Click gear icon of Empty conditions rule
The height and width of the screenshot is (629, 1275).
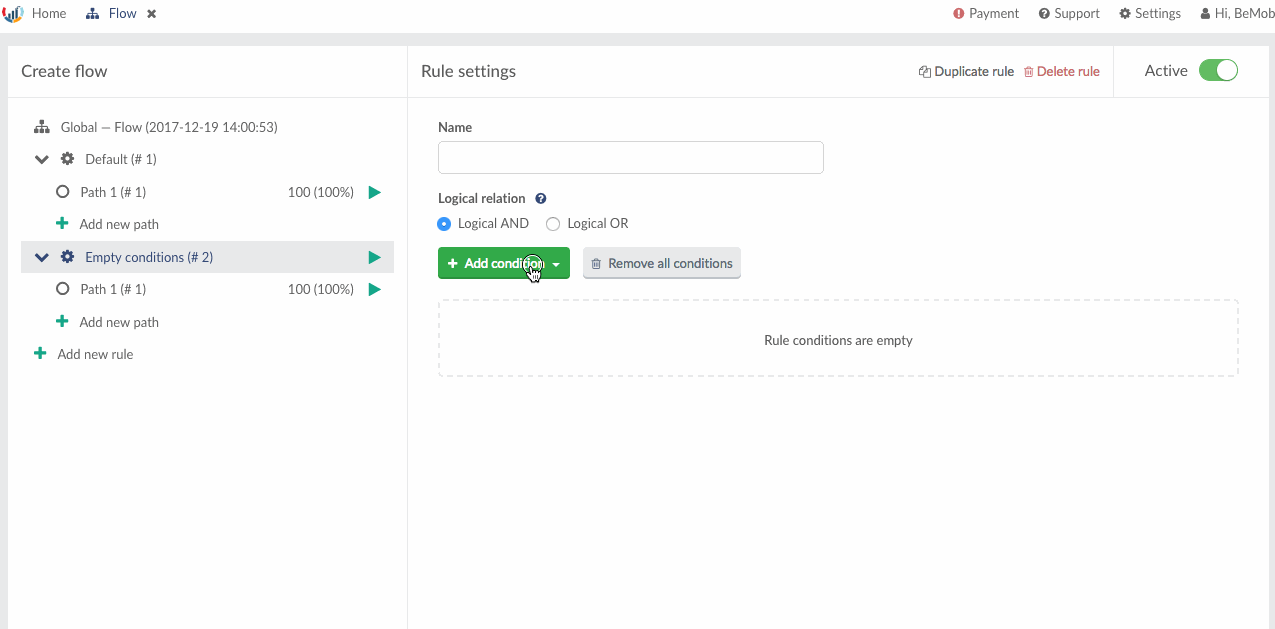[68, 257]
